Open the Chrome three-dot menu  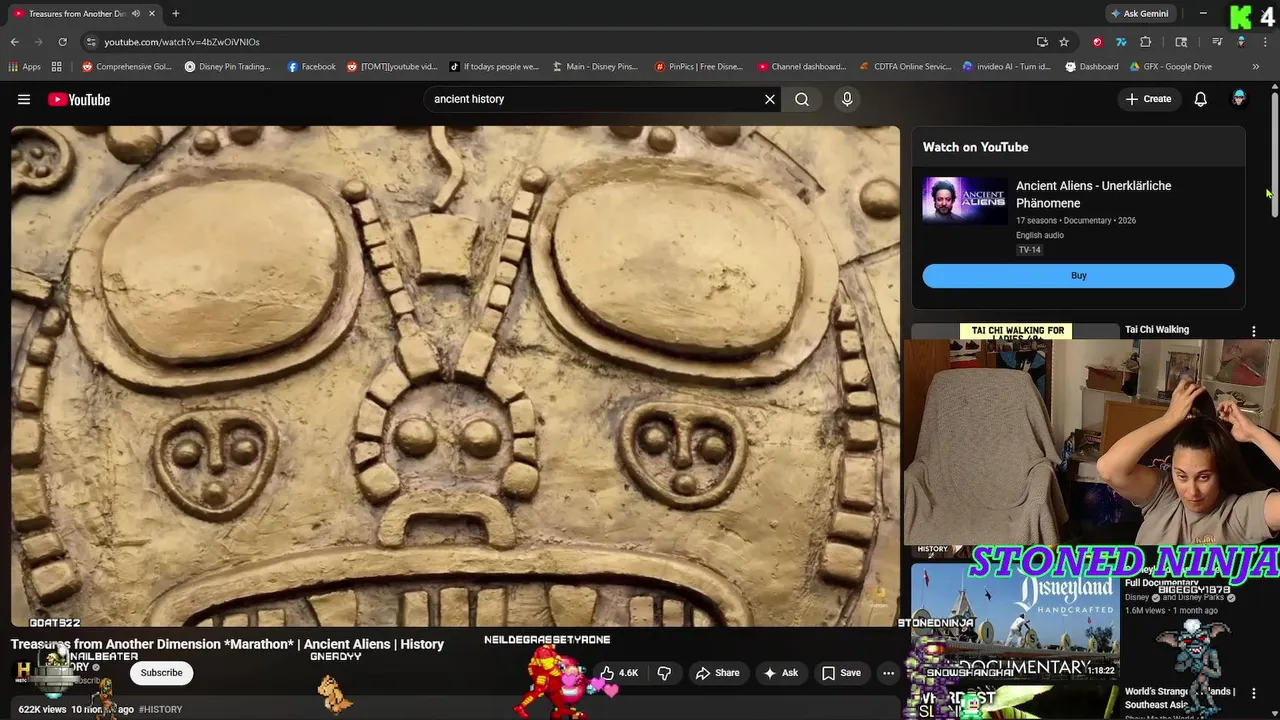(1265, 42)
